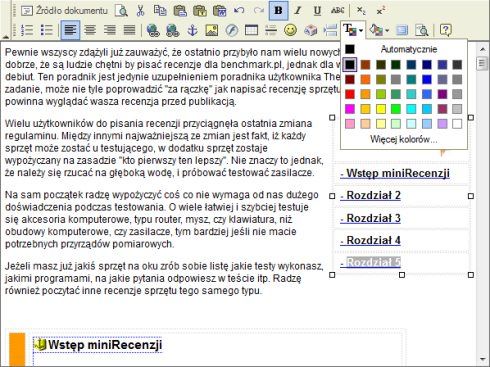
Task: Click paragraph starting 'Wielu użytkowników'
Action: pyautogui.click(x=164, y=148)
